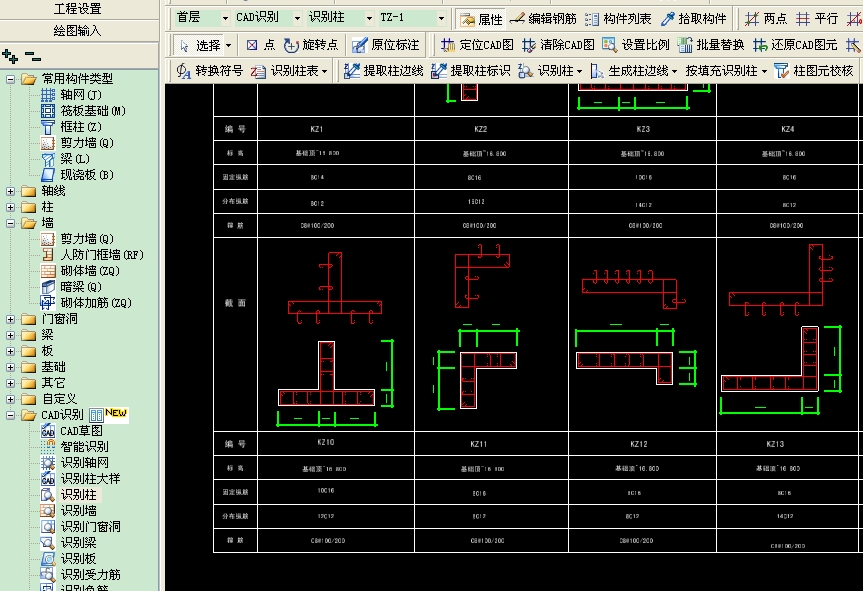Open 识别梁 in the tree
The width and height of the screenshot is (863, 591).
[78, 543]
